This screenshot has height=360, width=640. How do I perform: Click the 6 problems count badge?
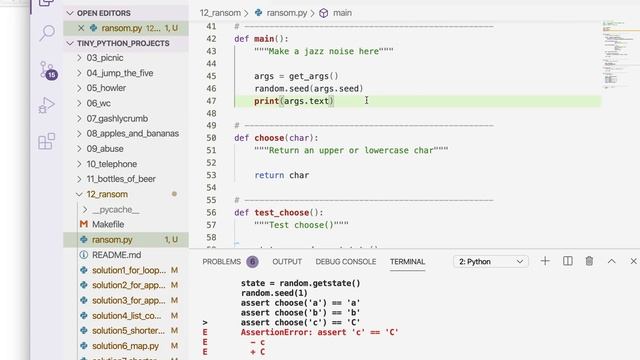coord(252,262)
